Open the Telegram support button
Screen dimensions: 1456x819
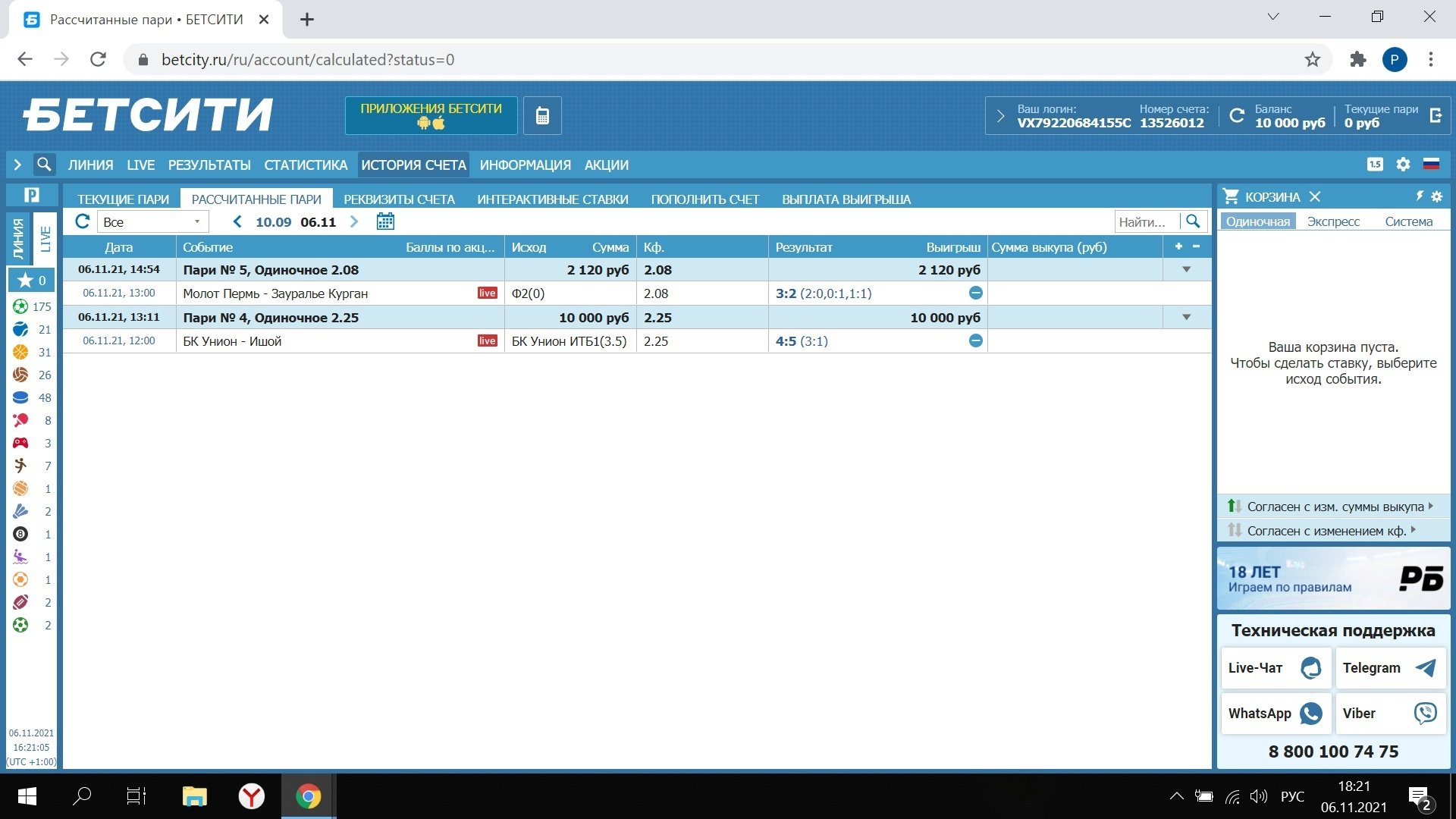pyautogui.click(x=1389, y=668)
